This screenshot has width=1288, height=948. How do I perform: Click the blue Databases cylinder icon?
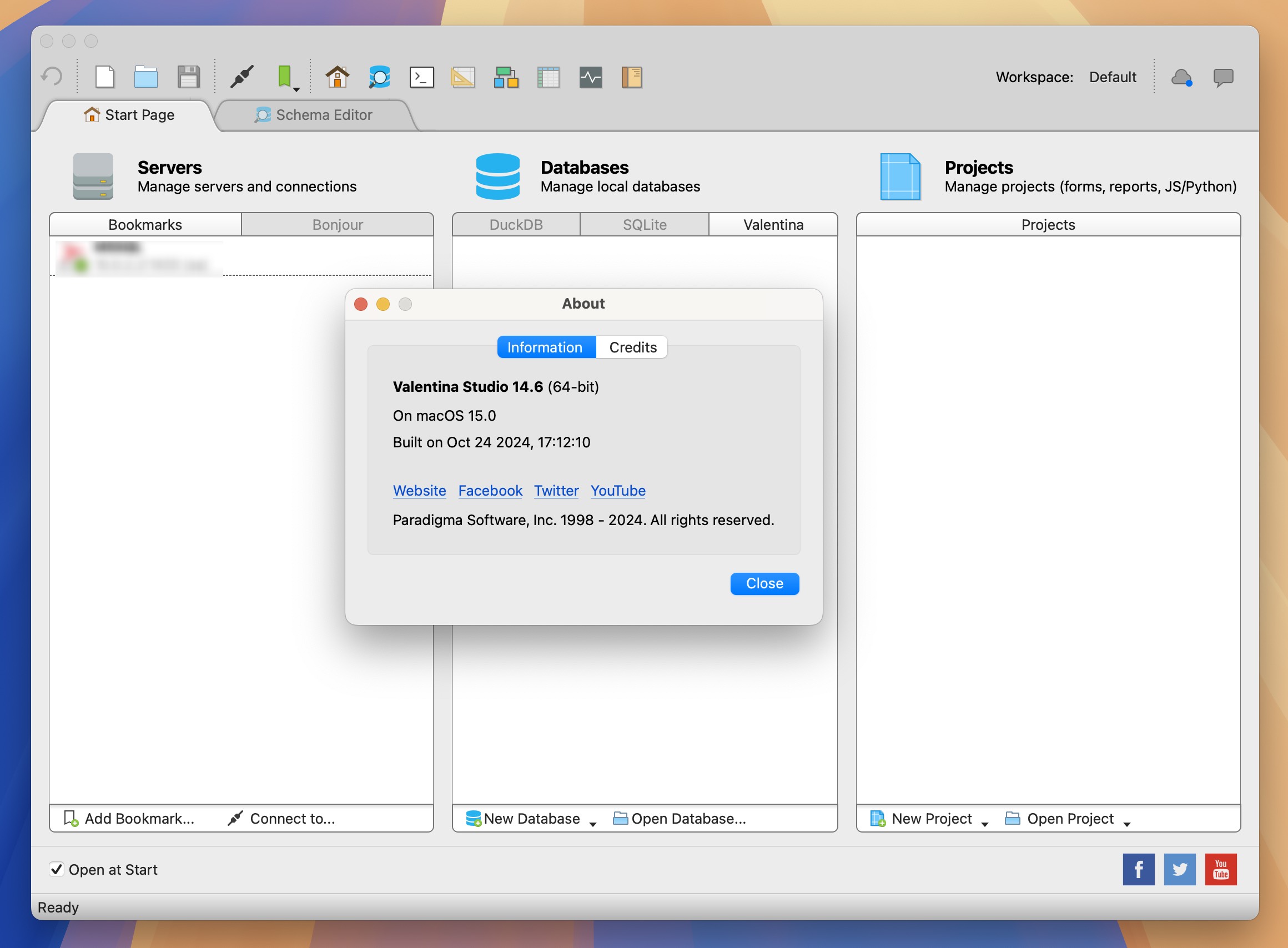(x=497, y=176)
